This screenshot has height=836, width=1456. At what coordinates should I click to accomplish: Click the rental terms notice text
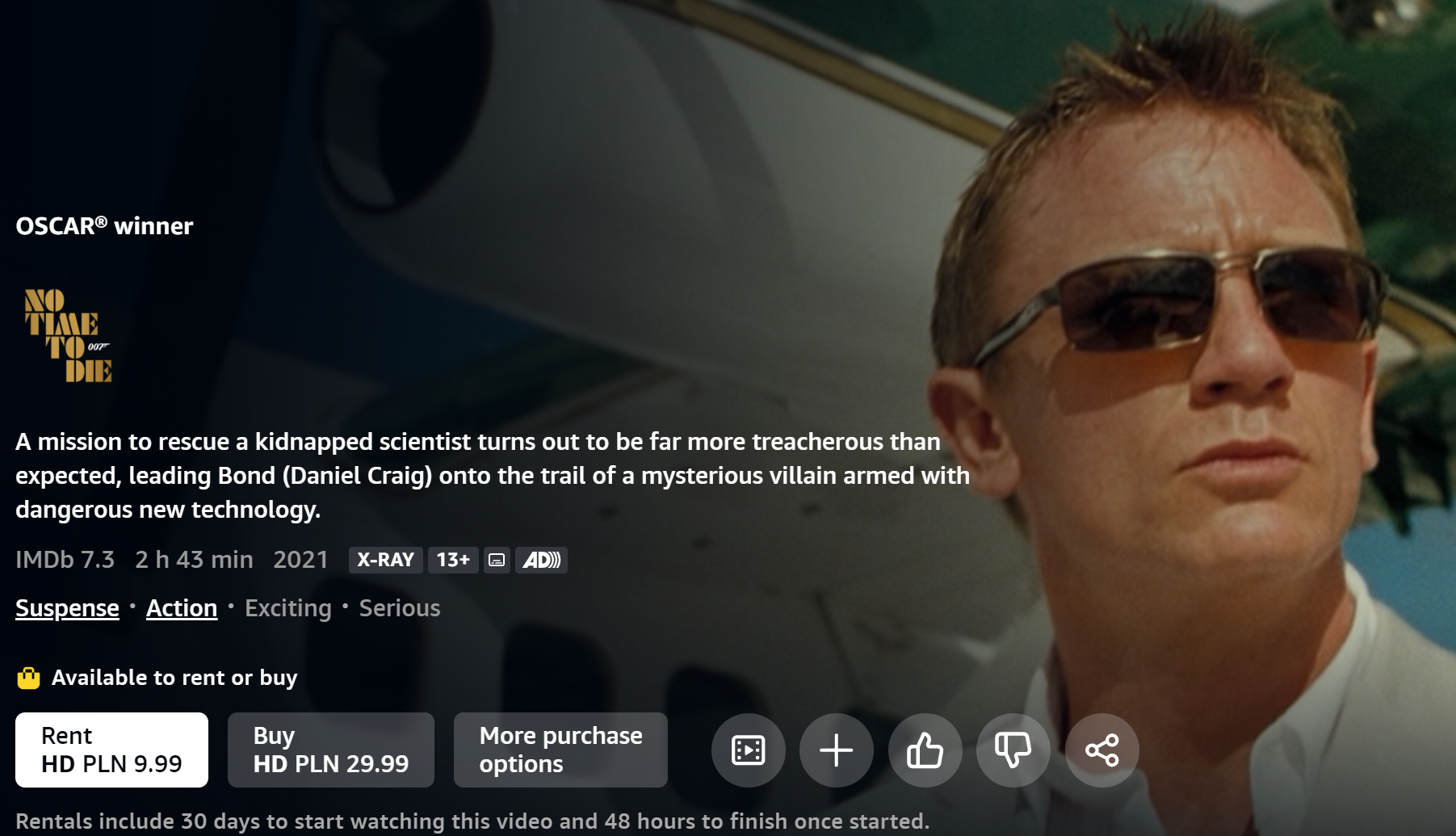(x=472, y=821)
